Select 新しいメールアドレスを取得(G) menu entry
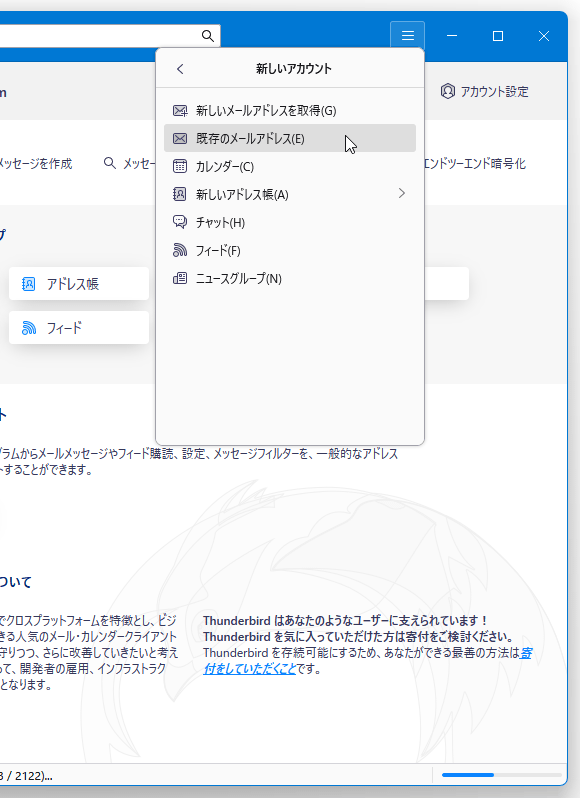 tap(290, 110)
